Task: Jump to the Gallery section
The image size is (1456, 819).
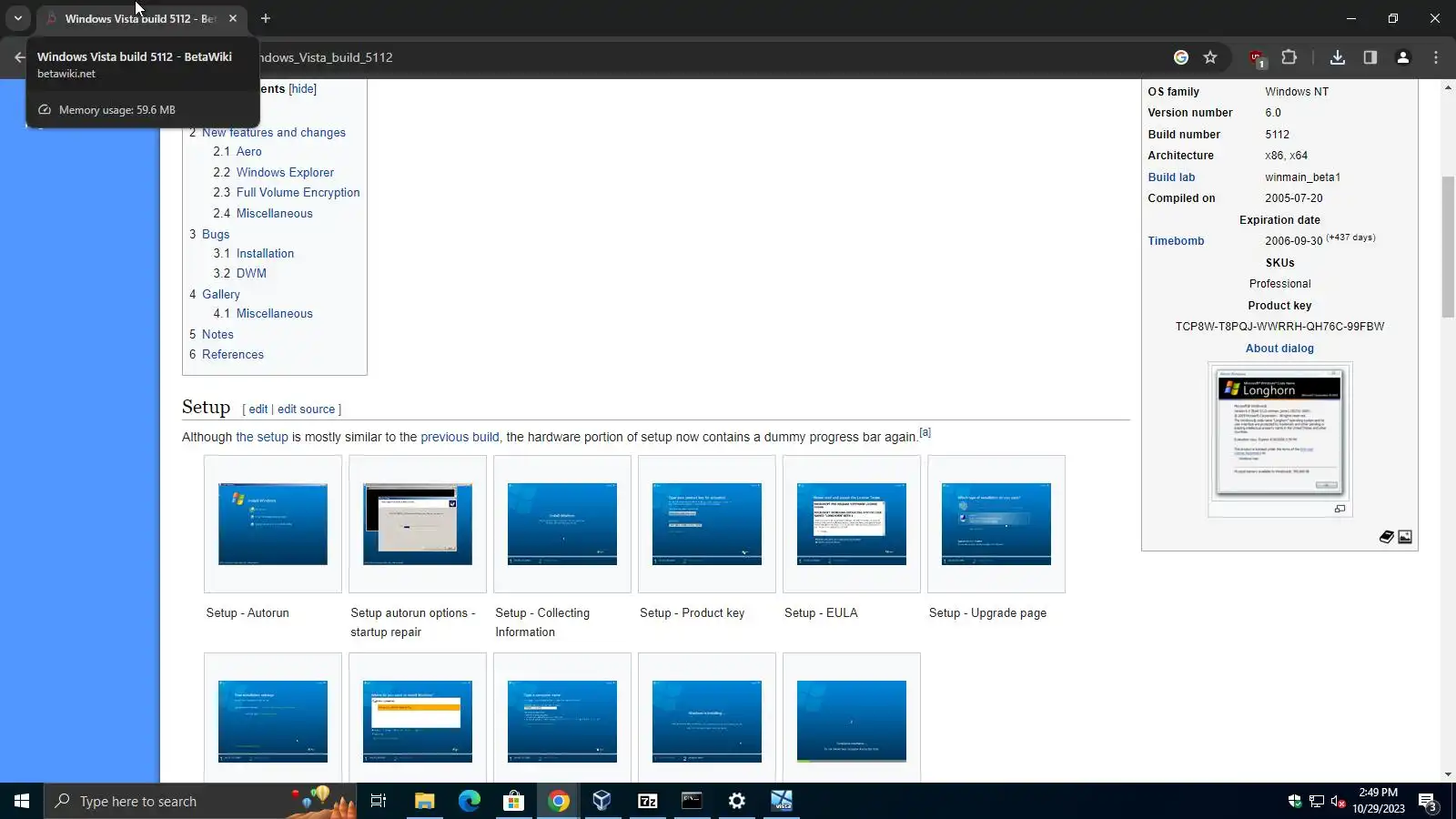Action: (x=221, y=294)
